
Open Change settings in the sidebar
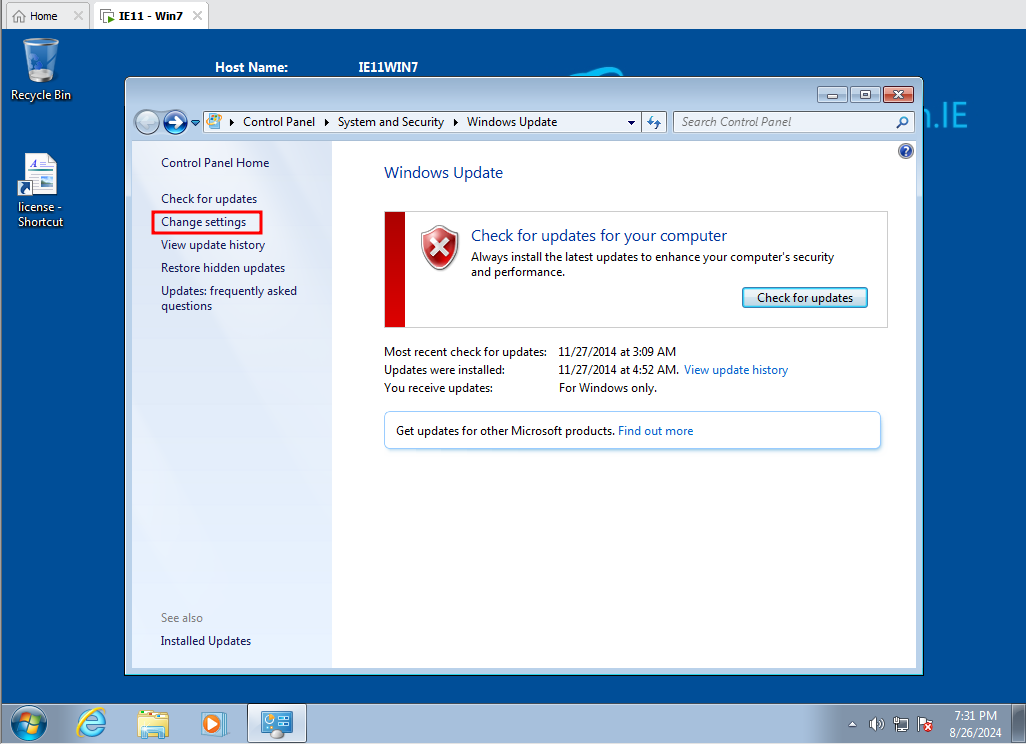(203, 222)
